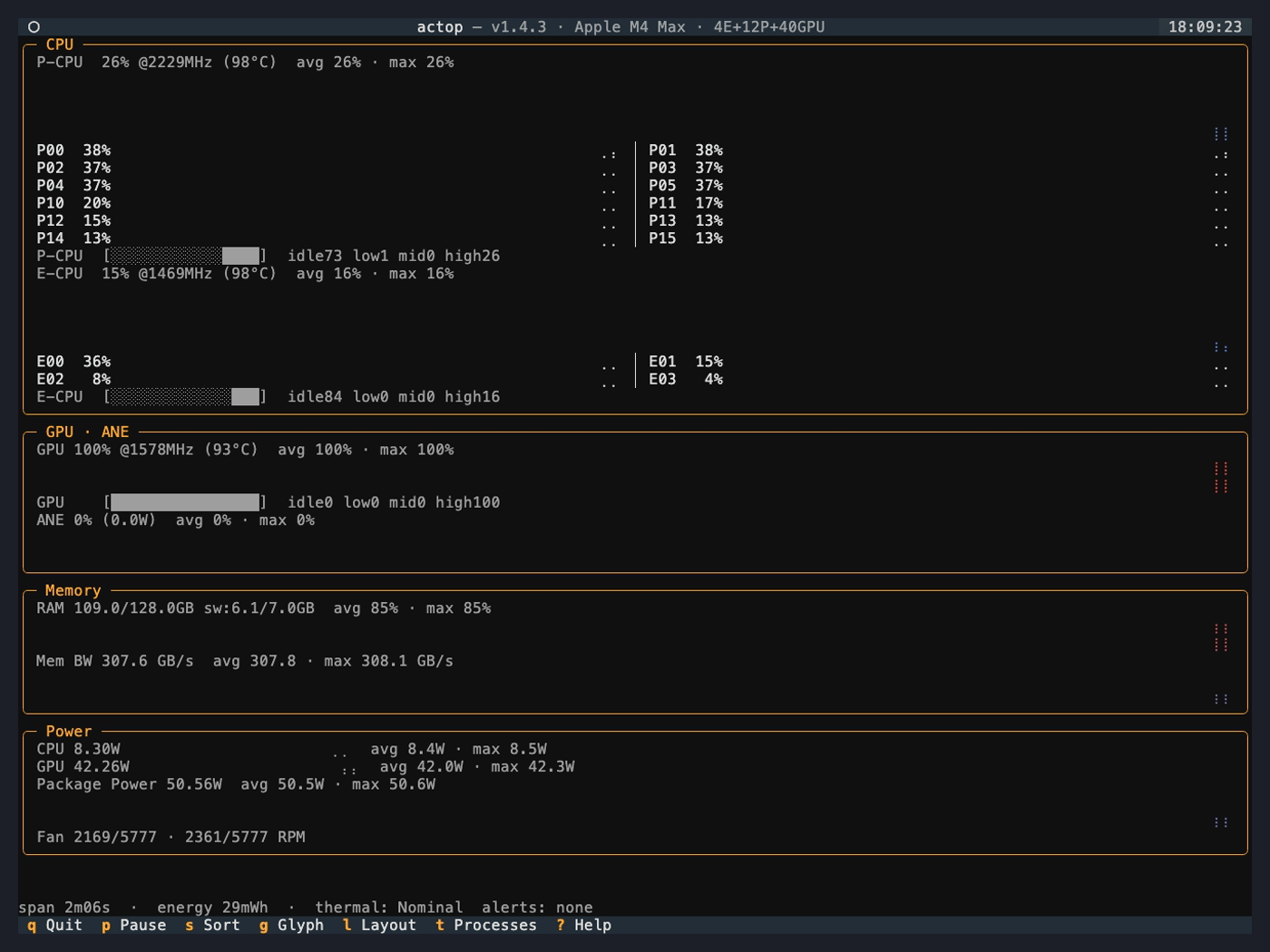
Task: Click the circle icon in the title bar
Action: 34,27
